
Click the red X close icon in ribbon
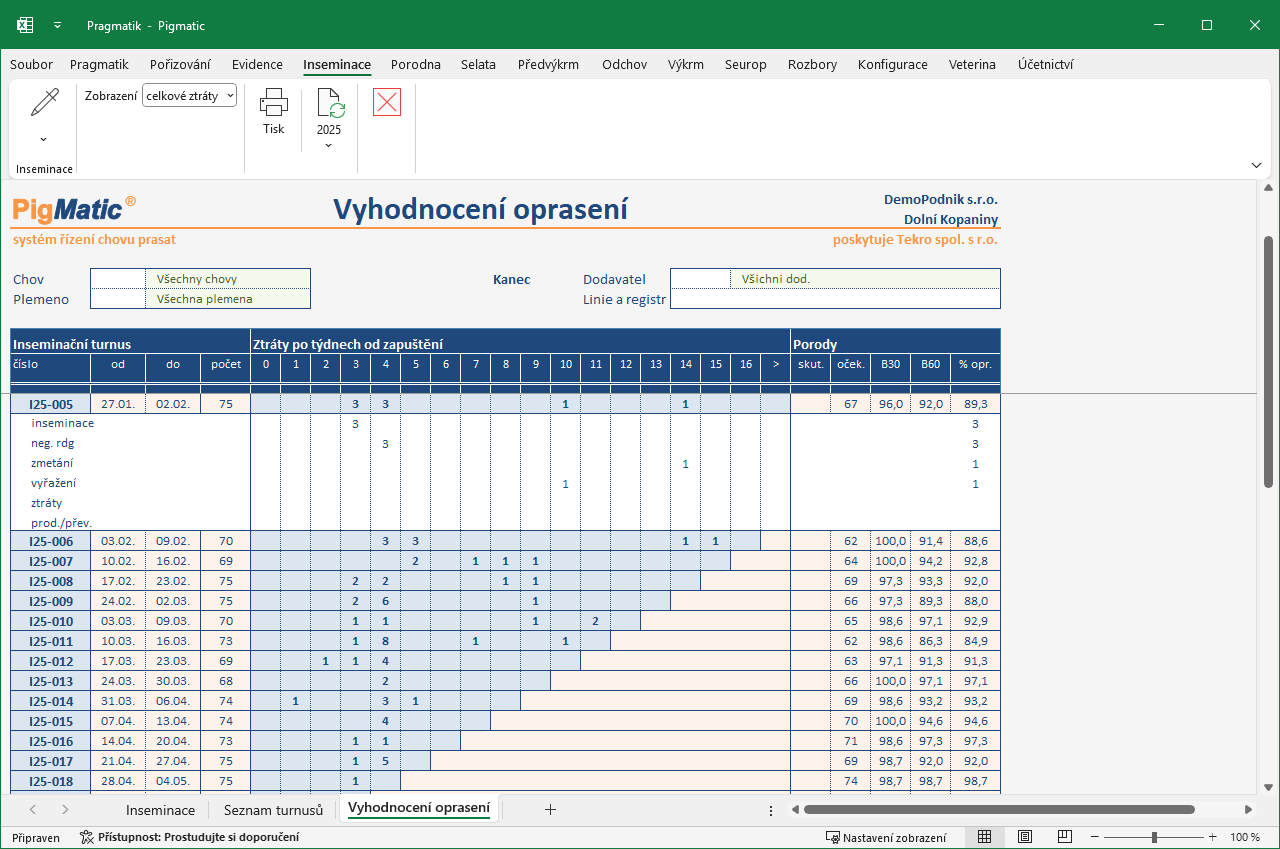[387, 102]
